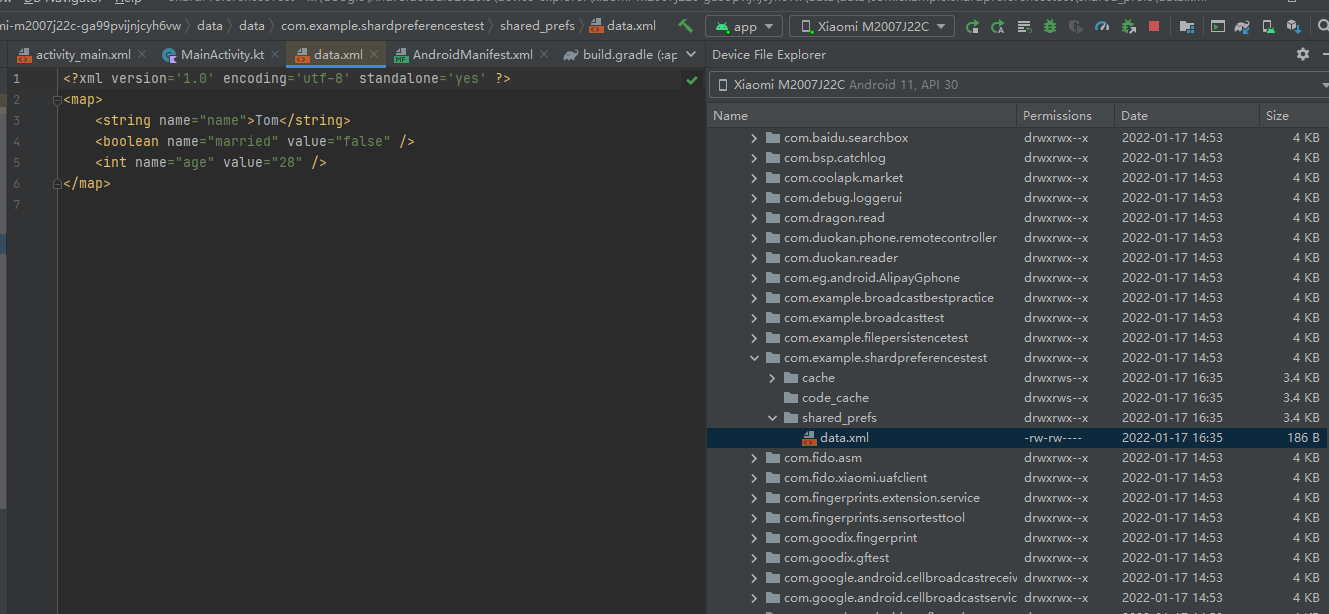
Task: Click Apply Changes and Restart Activity icon
Action: (x=998, y=27)
